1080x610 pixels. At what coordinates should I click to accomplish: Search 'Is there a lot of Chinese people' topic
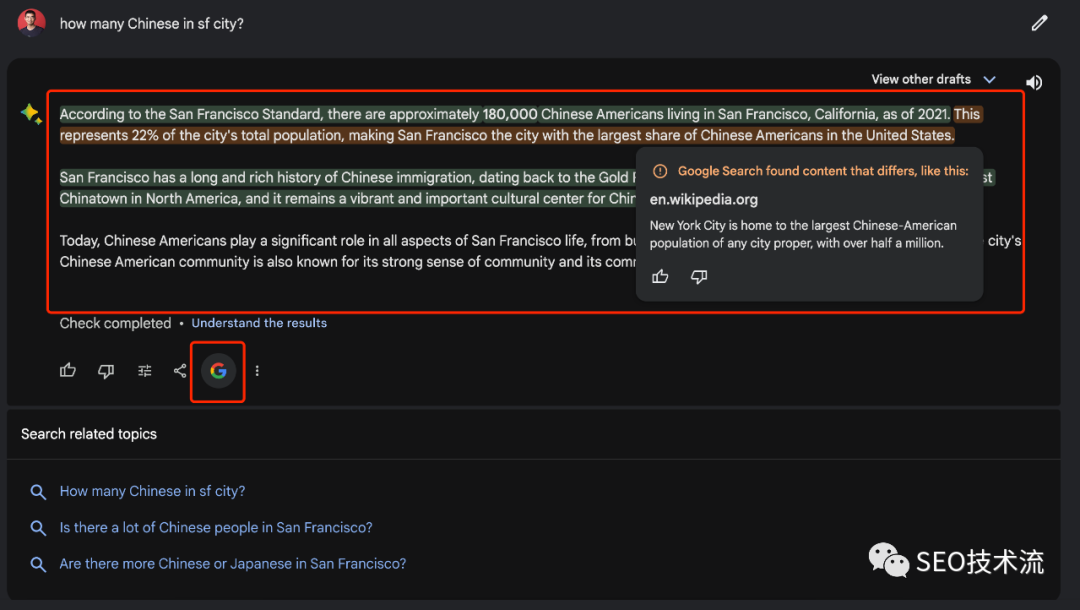pyautogui.click(x=216, y=527)
